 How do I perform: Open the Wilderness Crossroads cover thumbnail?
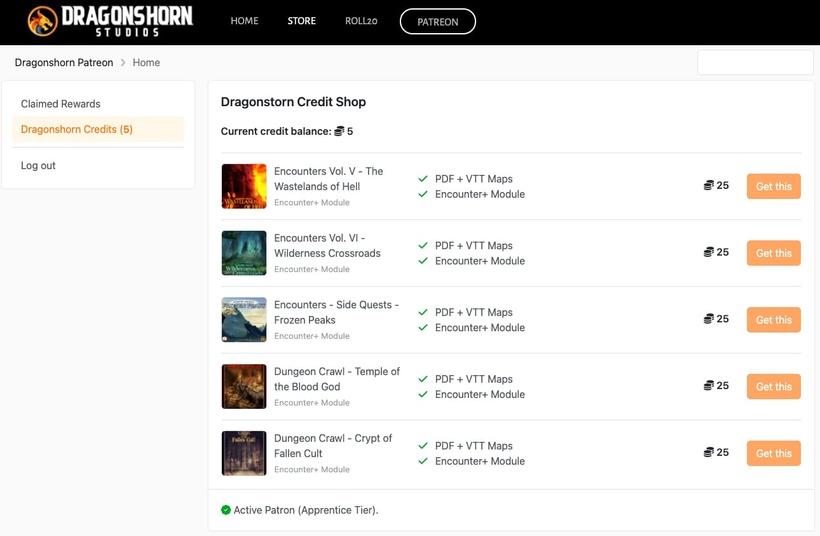(244, 253)
